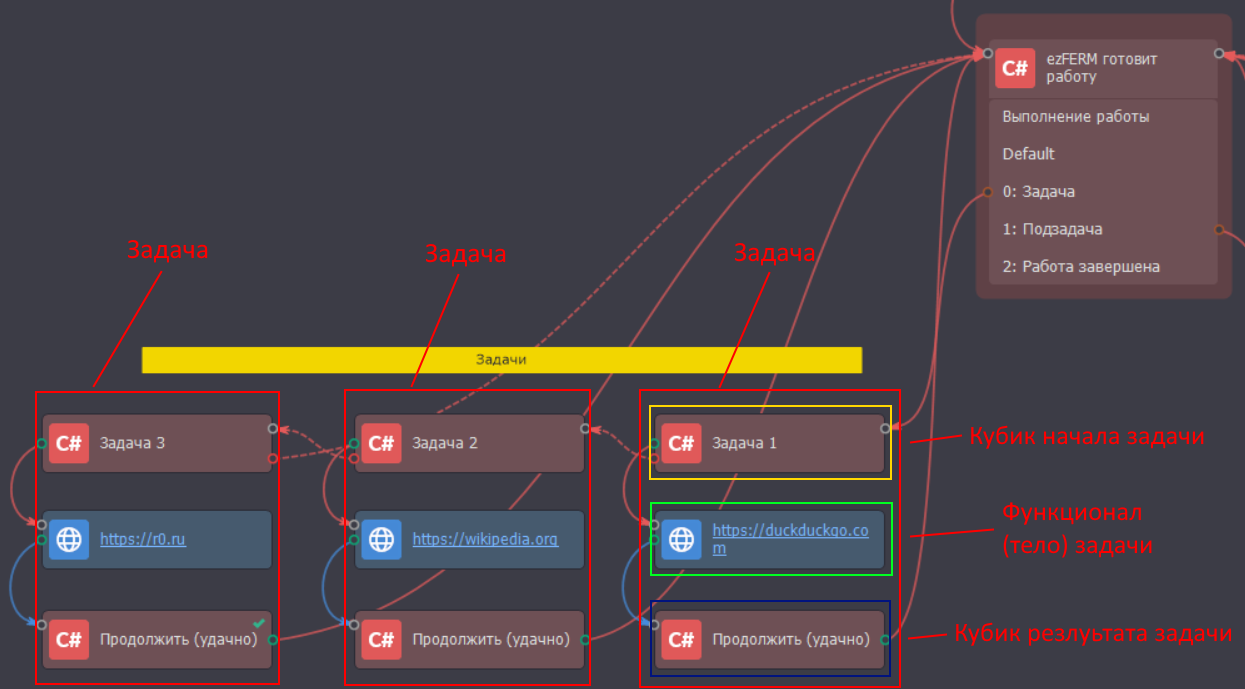Click the C# icon of Задача 2 block
The height and width of the screenshot is (689, 1245).
tap(381, 443)
